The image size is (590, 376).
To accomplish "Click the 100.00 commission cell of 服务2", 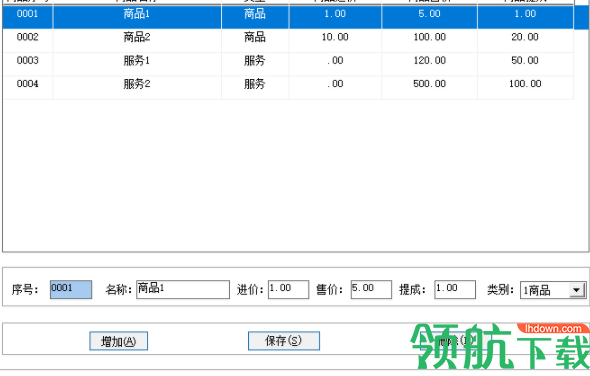I will (x=525, y=87).
